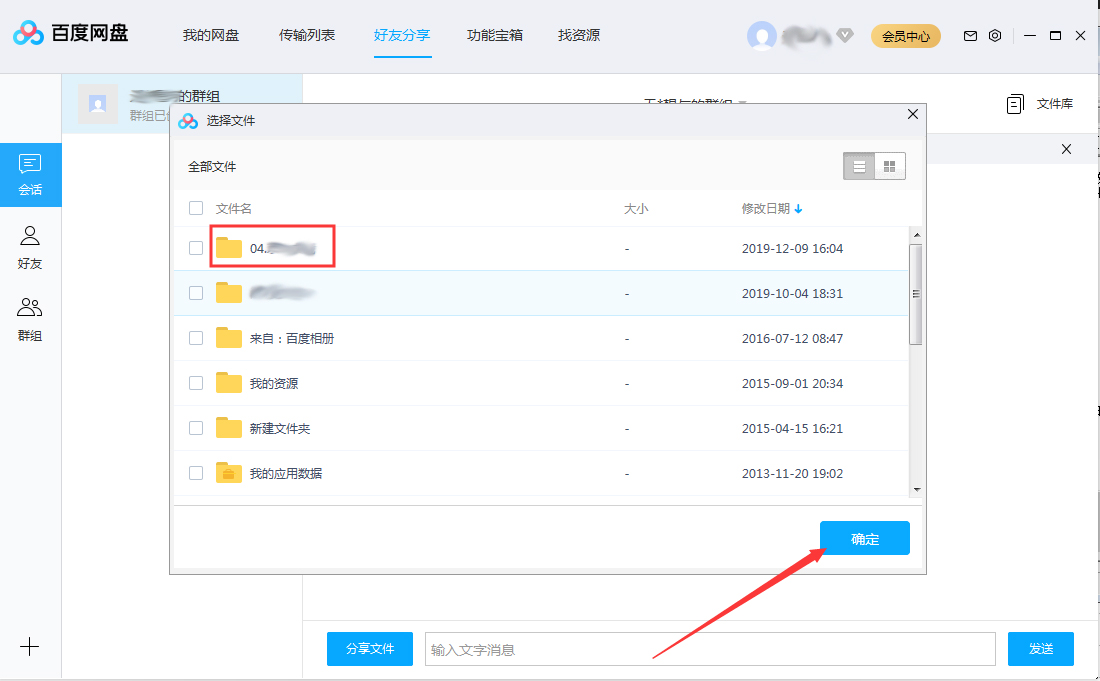Click the message input field
This screenshot has height=681, width=1100.
click(710, 648)
